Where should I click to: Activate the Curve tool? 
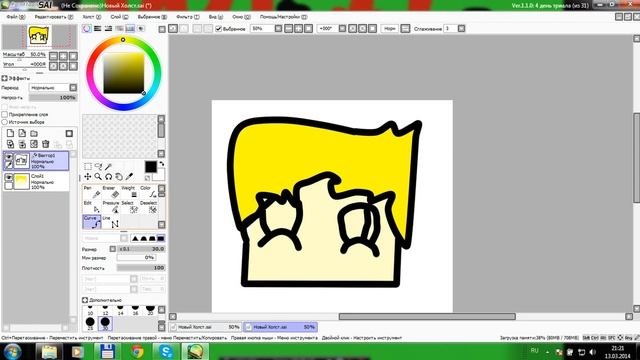(92, 222)
